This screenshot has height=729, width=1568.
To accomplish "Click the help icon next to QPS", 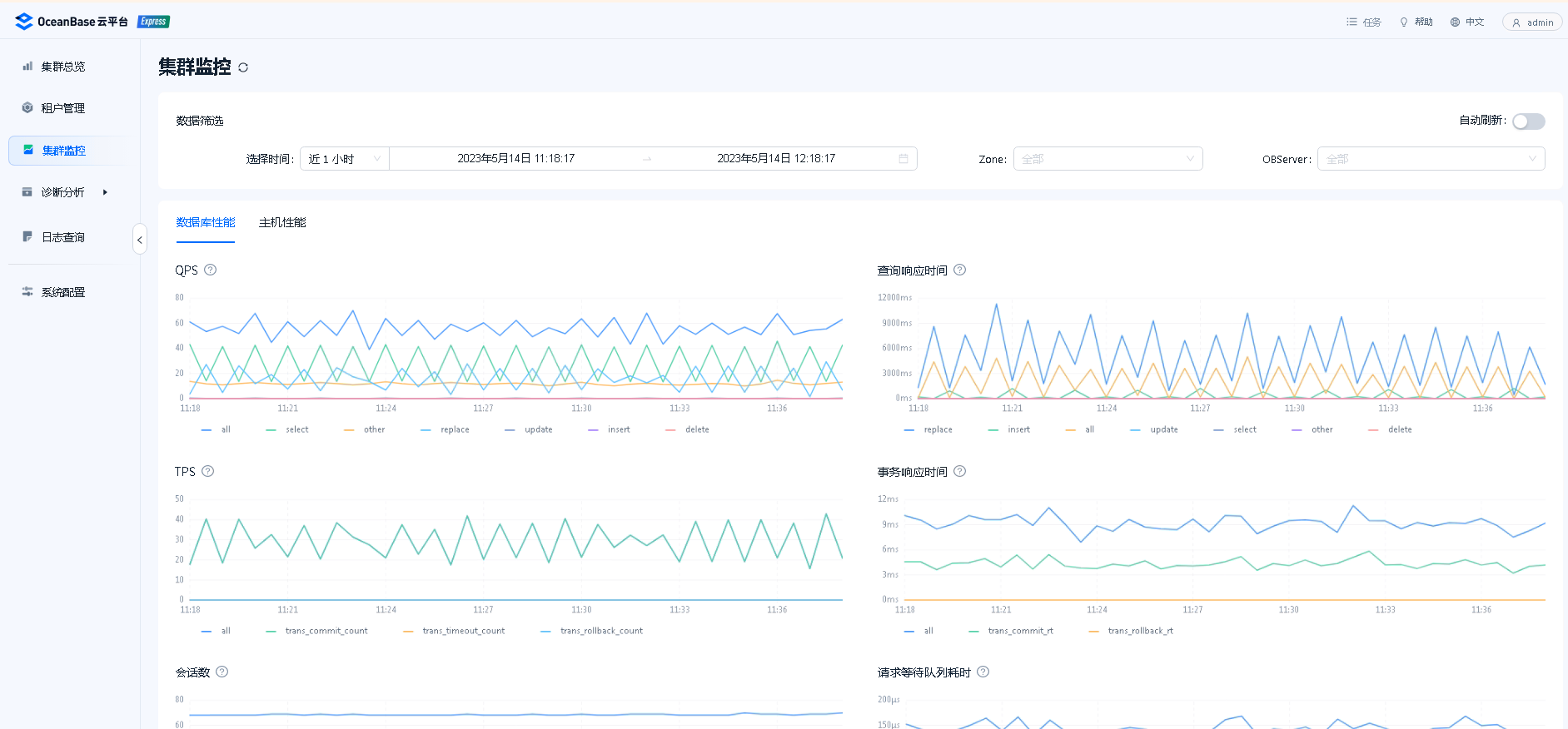I will pyautogui.click(x=211, y=270).
